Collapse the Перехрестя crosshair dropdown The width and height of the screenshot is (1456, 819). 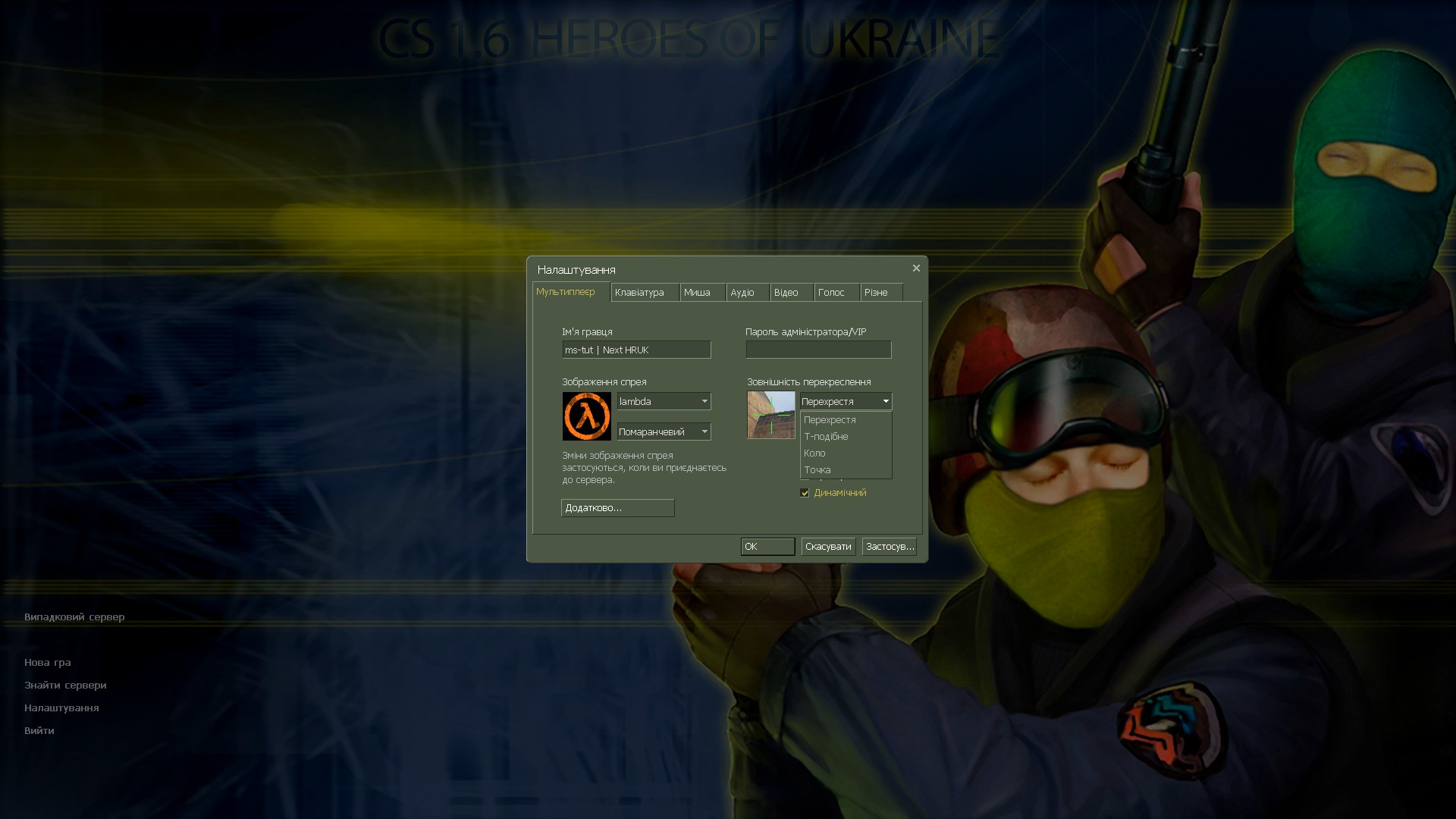(x=846, y=401)
